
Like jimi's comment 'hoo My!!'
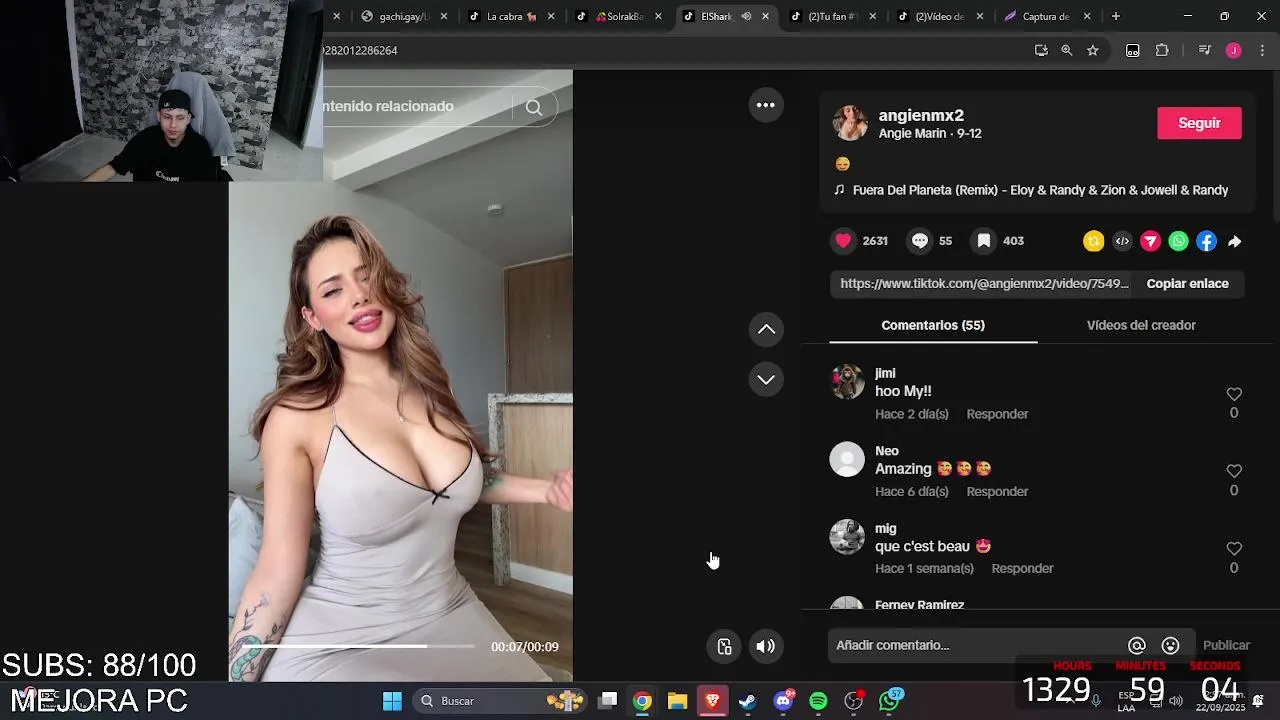pyautogui.click(x=1234, y=394)
